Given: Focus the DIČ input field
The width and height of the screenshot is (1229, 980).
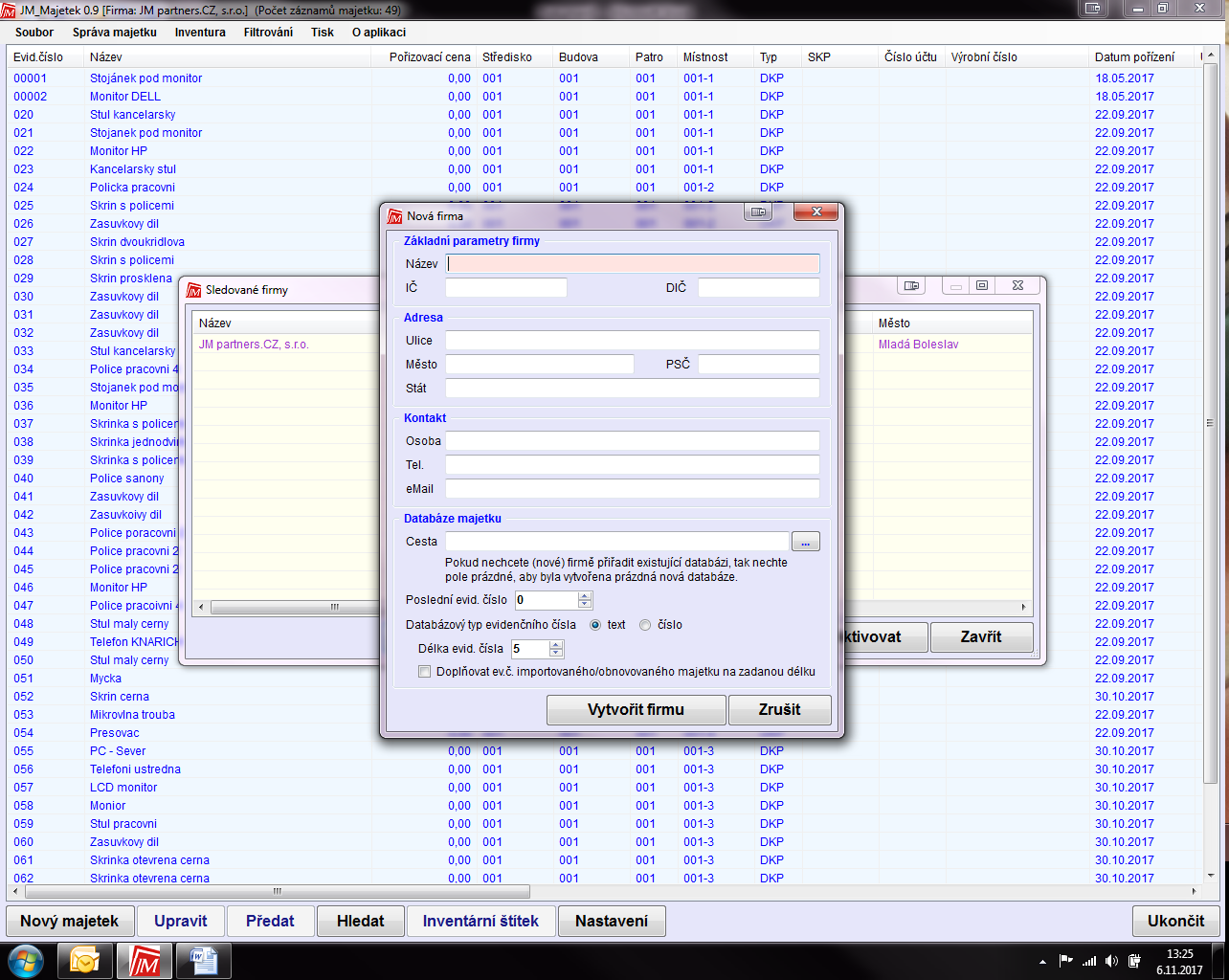Looking at the screenshot, I should [x=759, y=288].
